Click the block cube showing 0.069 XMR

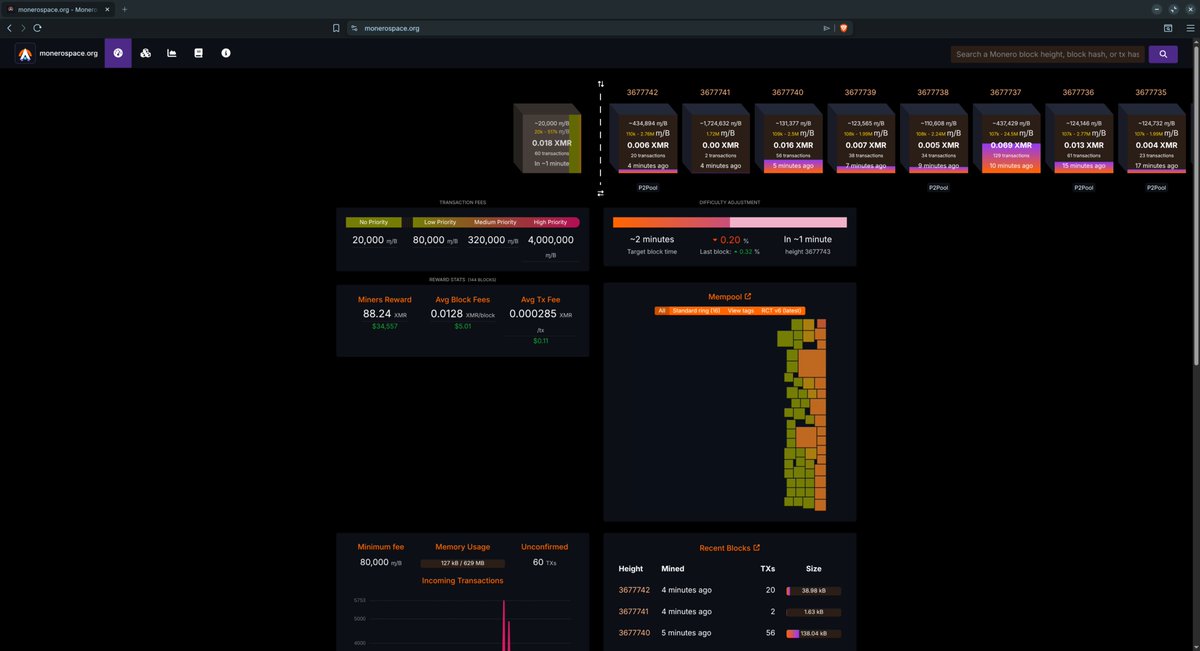(x=1005, y=139)
